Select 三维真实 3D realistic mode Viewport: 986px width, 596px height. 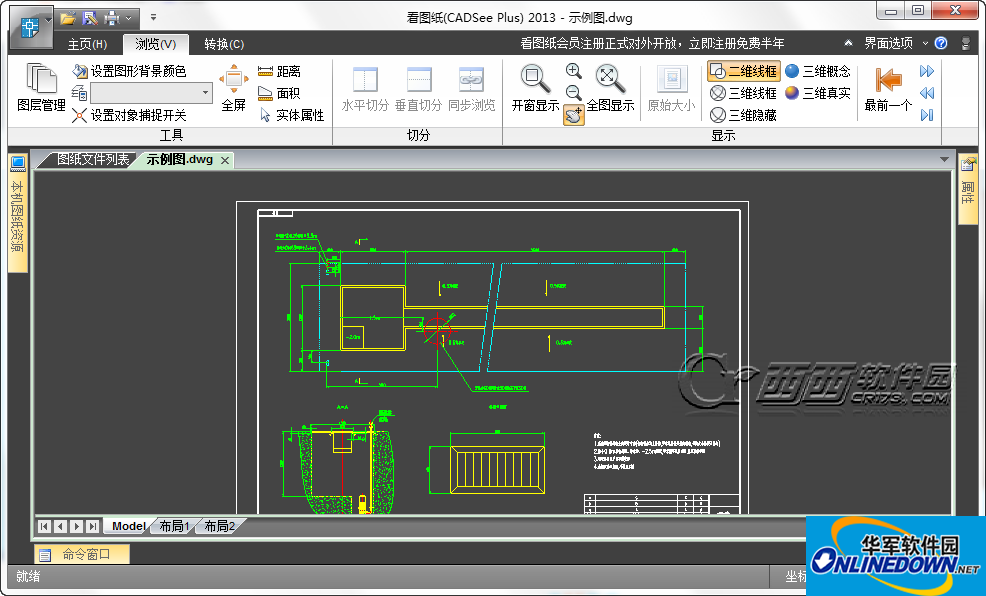coord(818,93)
